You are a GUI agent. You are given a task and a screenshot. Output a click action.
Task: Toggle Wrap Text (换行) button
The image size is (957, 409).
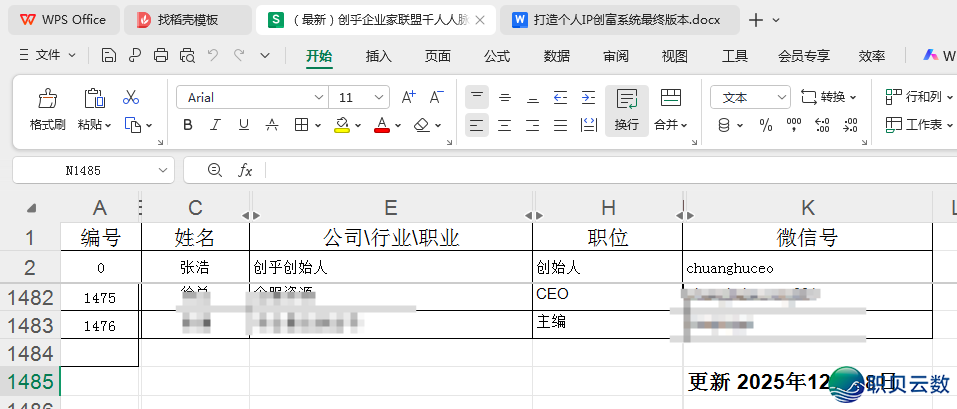coord(627,109)
